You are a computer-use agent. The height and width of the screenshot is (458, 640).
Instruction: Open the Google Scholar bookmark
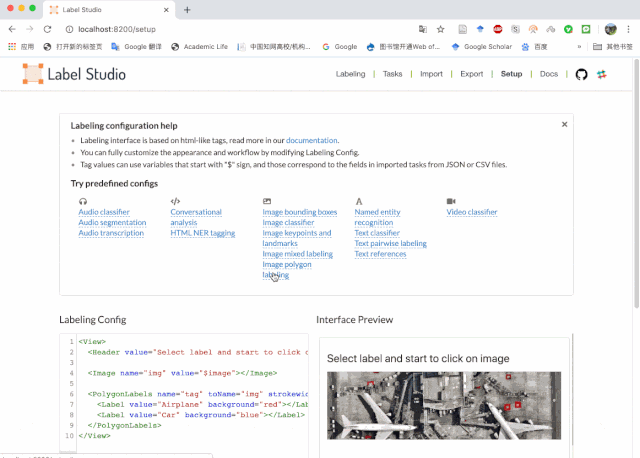482,47
